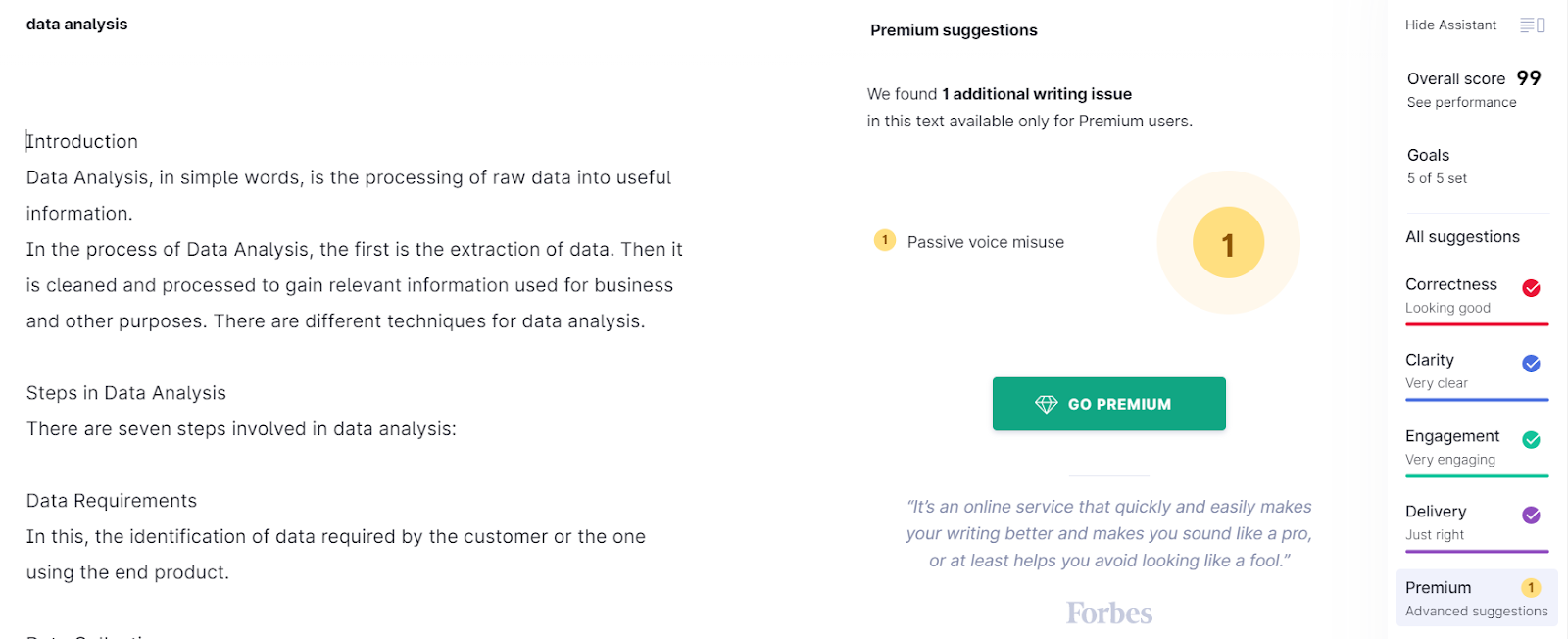The width and height of the screenshot is (1568, 639).
Task: Click the large yellow circle showing 1
Action: tap(1228, 243)
